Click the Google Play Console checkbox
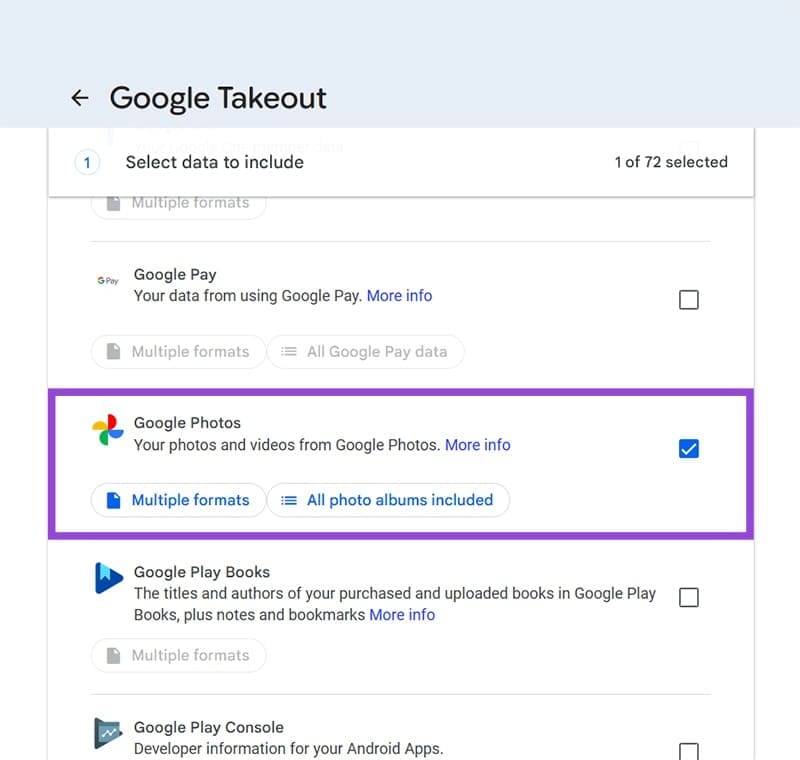800x760 pixels. tap(688, 752)
